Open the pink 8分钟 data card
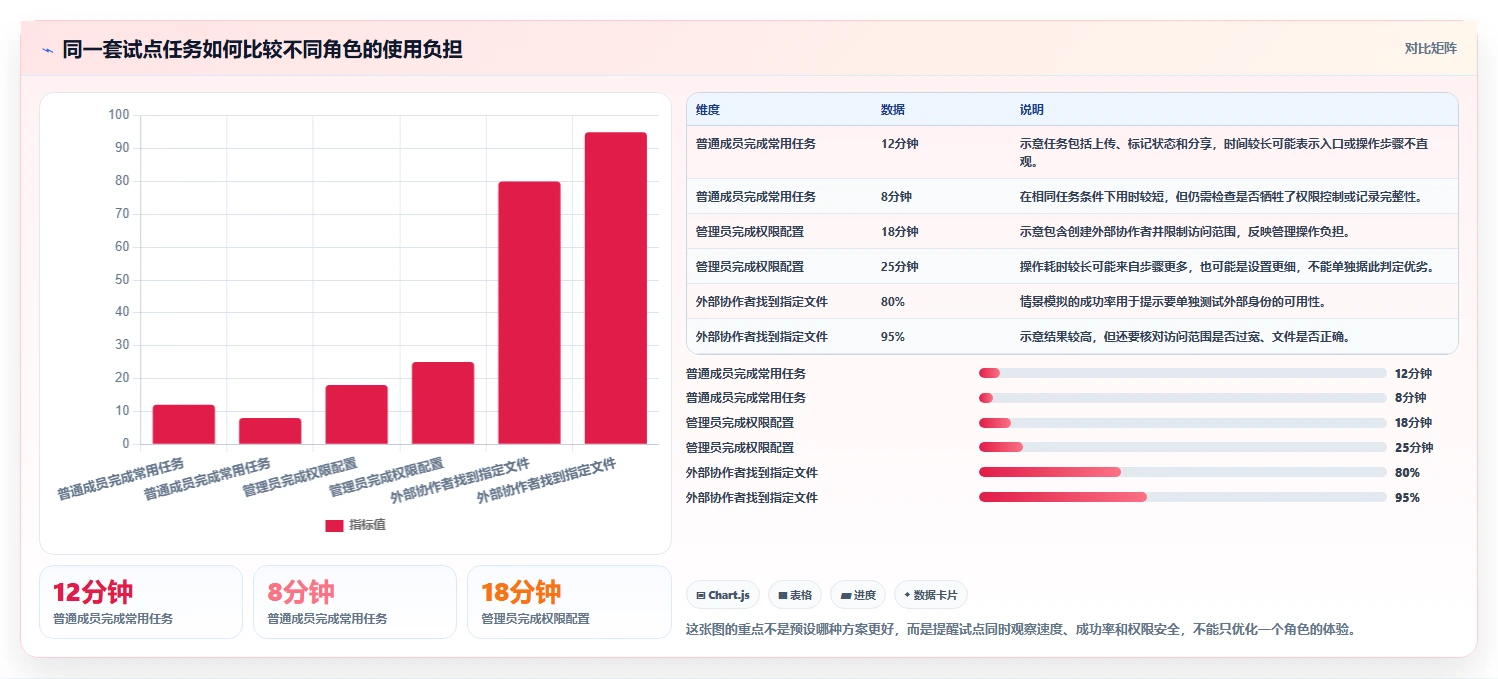The width and height of the screenshot is (1498, 679). coord(355,602)
